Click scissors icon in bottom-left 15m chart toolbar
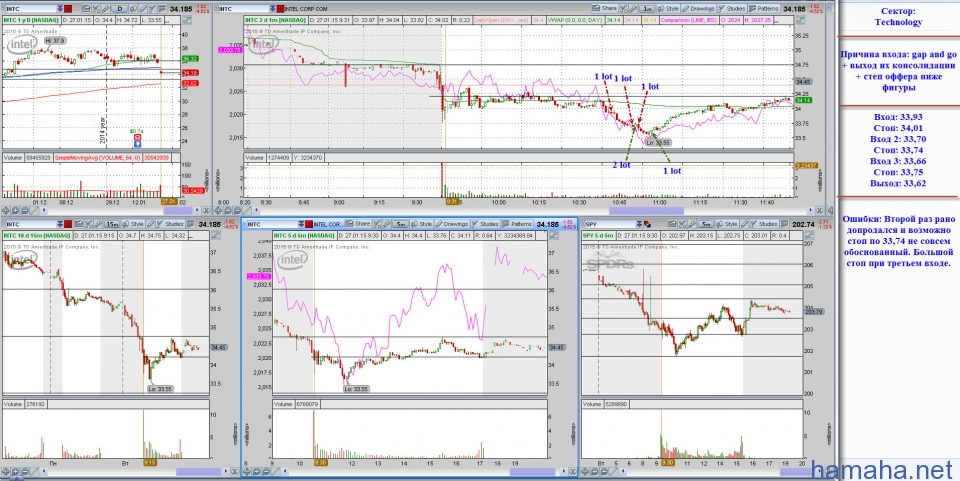This screenshot has height=481, width=960. tap(89, 224)
